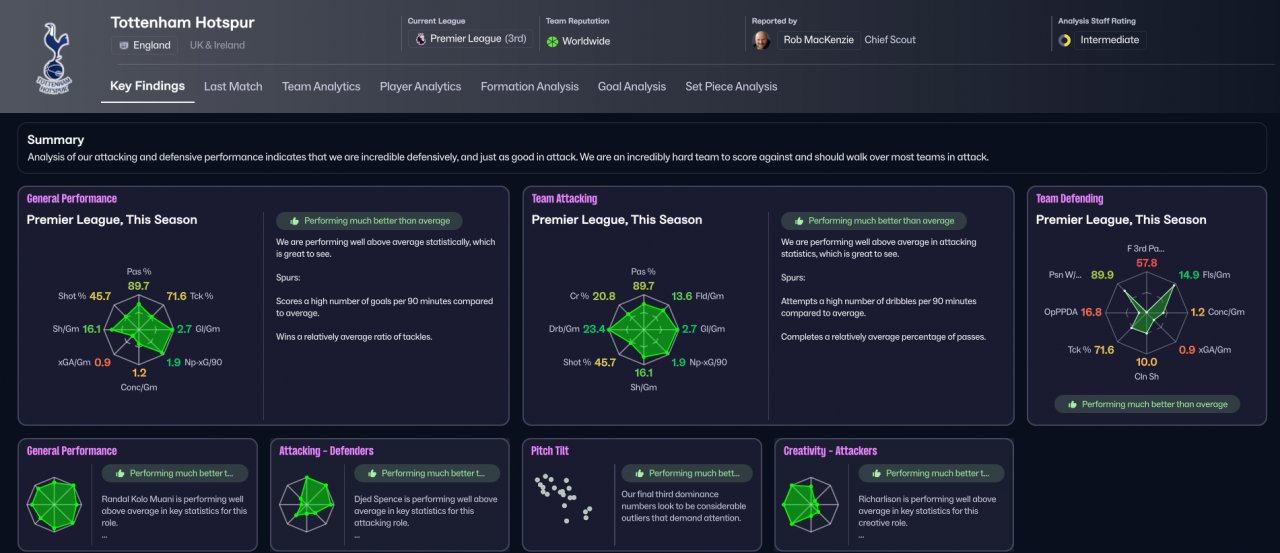
Task: Go to the Formation Analysis tab
Action: click(529, 87)
